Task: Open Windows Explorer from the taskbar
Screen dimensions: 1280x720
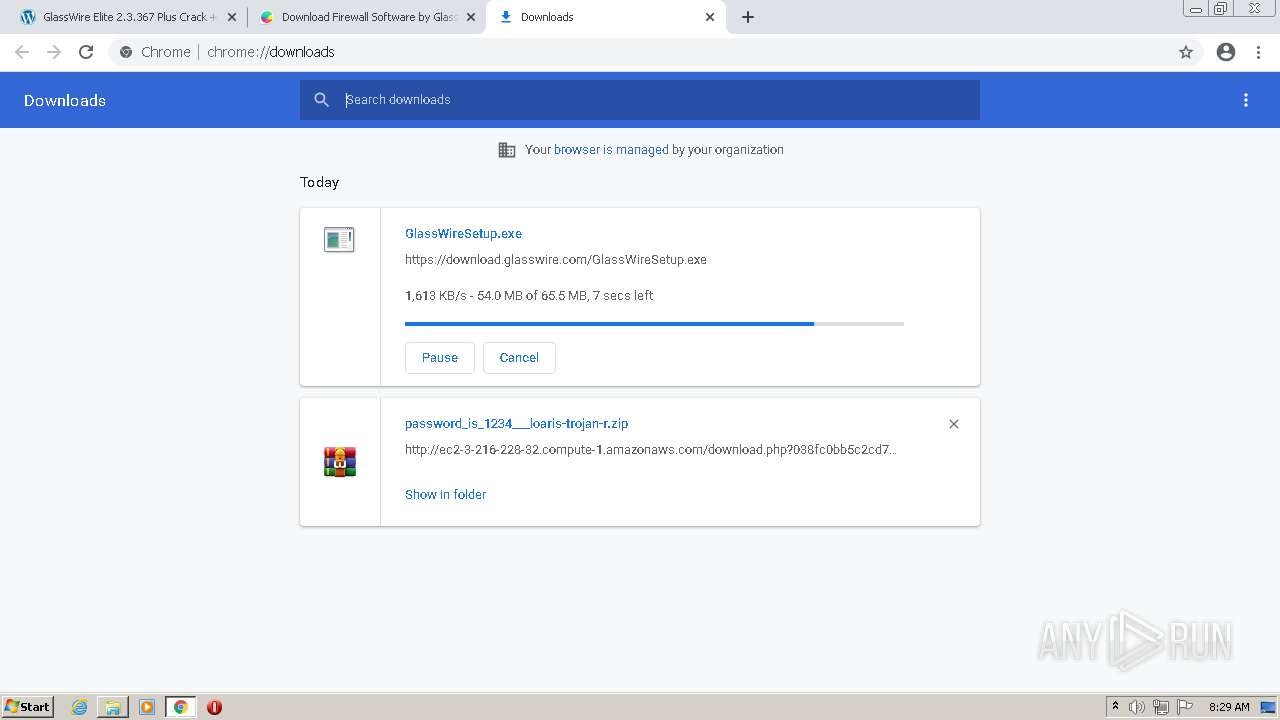Action: coord(113,707)
